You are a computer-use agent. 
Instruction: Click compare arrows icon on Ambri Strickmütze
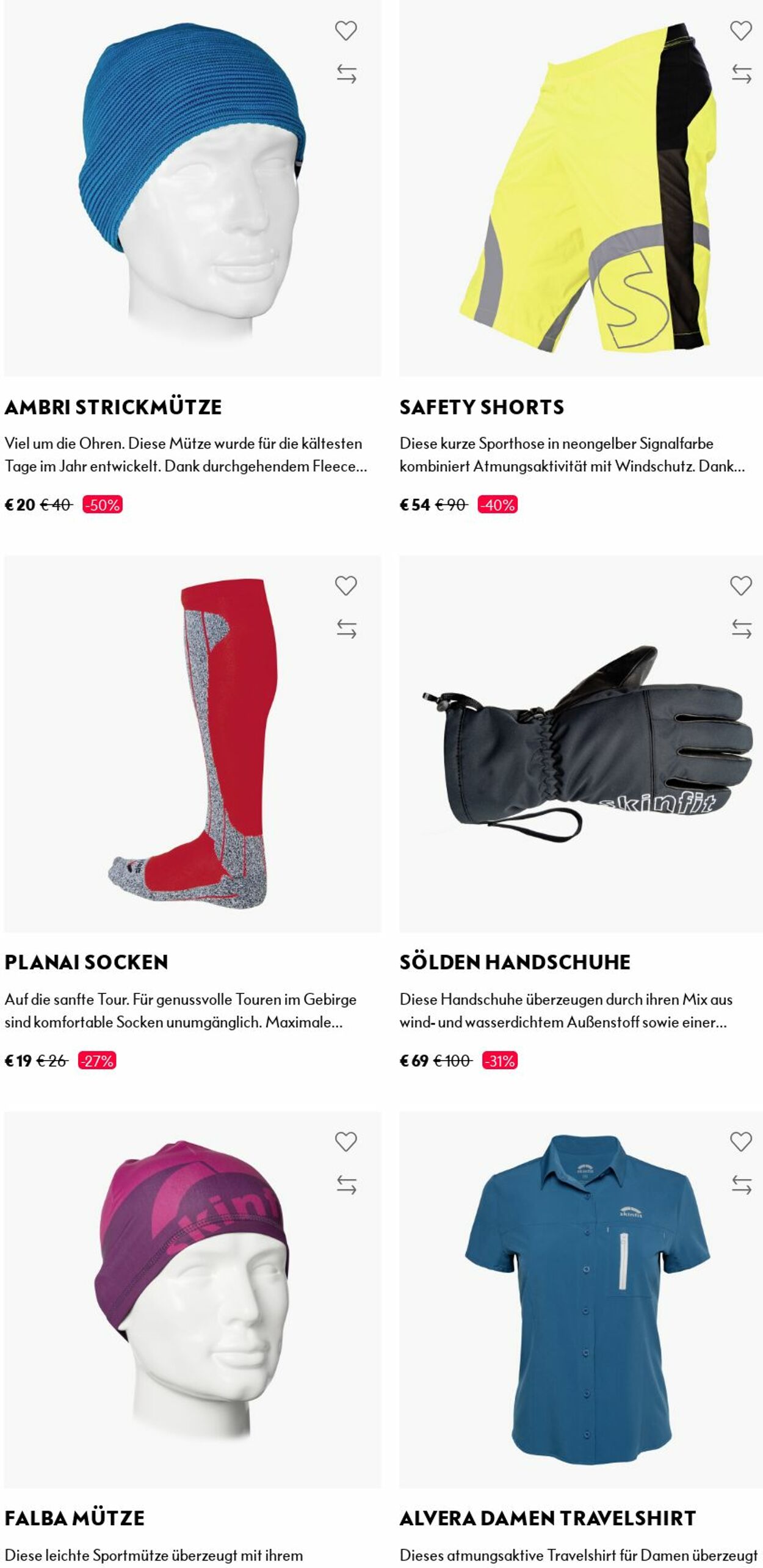tap(346, 74)
